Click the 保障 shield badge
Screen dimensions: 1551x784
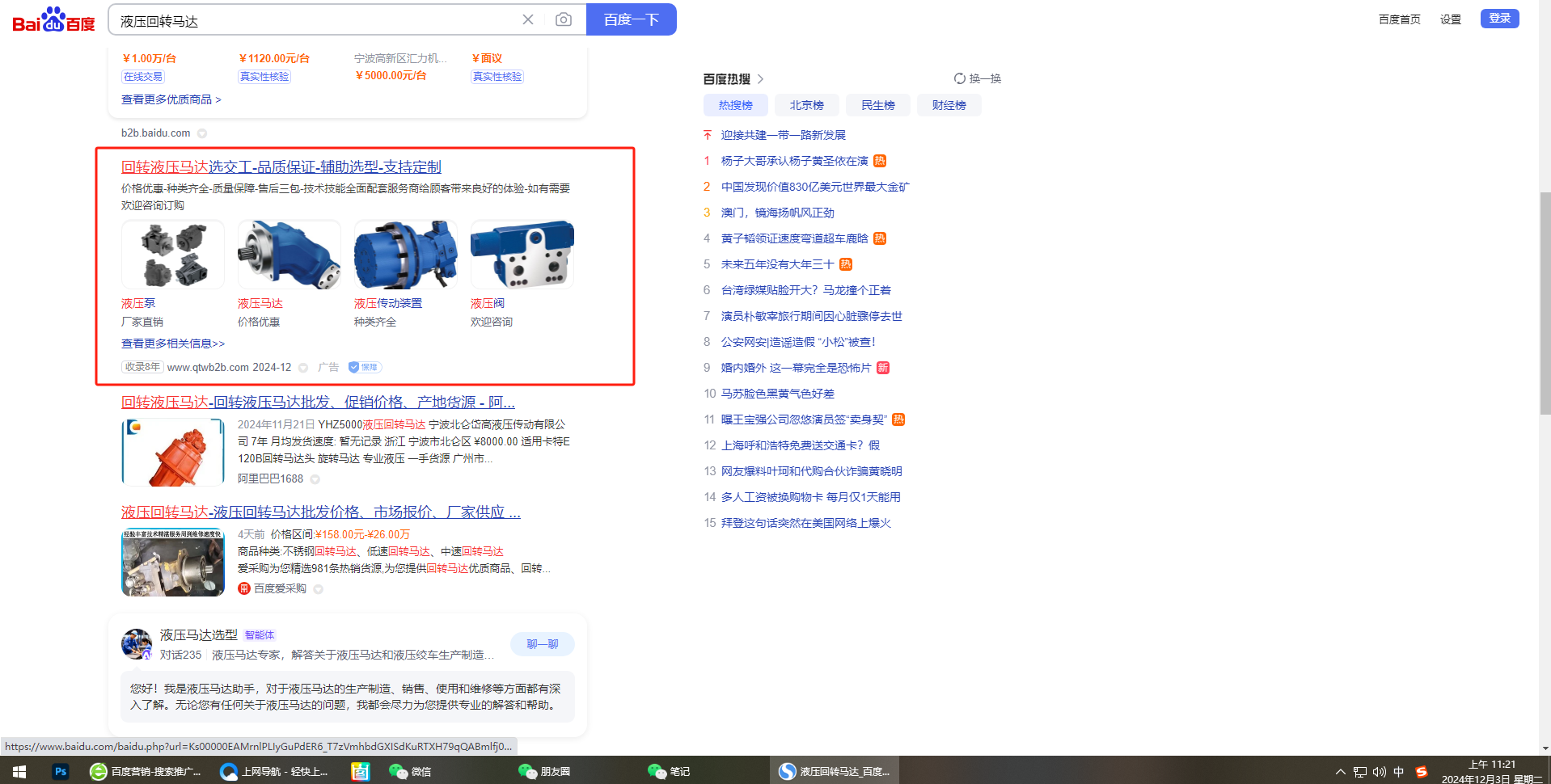pyautogui.click(x=365, y=367)
